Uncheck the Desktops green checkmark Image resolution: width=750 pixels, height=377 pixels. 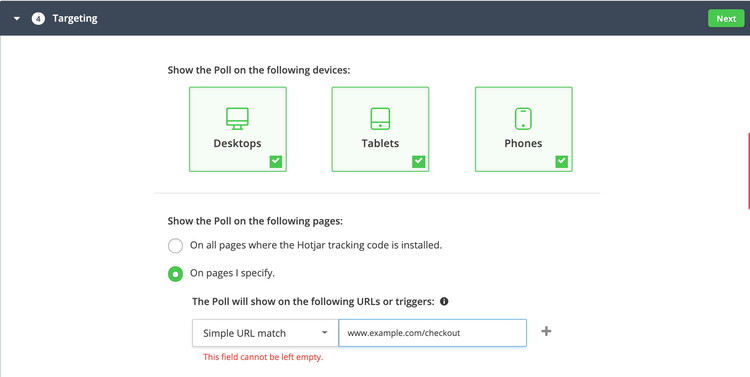coord(276,162)
